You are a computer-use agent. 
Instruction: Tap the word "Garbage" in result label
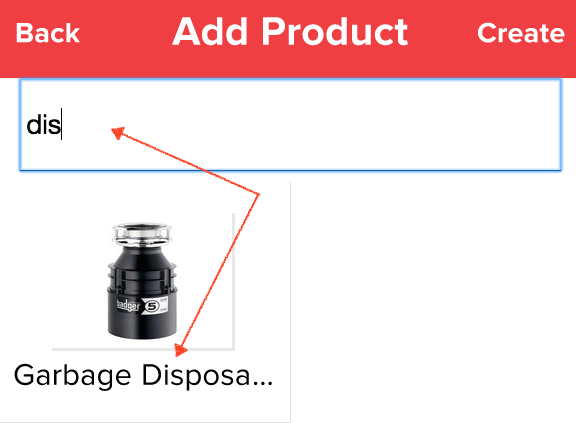tap(72, 376)
